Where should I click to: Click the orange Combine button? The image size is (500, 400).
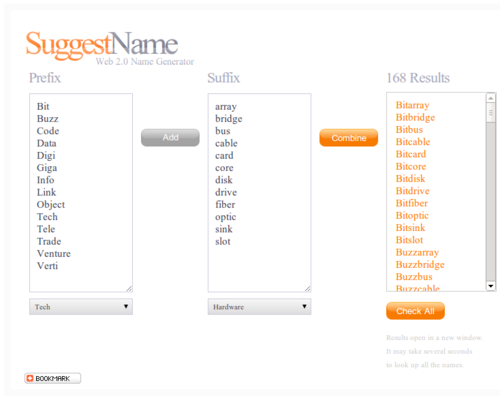pyautogui.click(x=349, y=138)
